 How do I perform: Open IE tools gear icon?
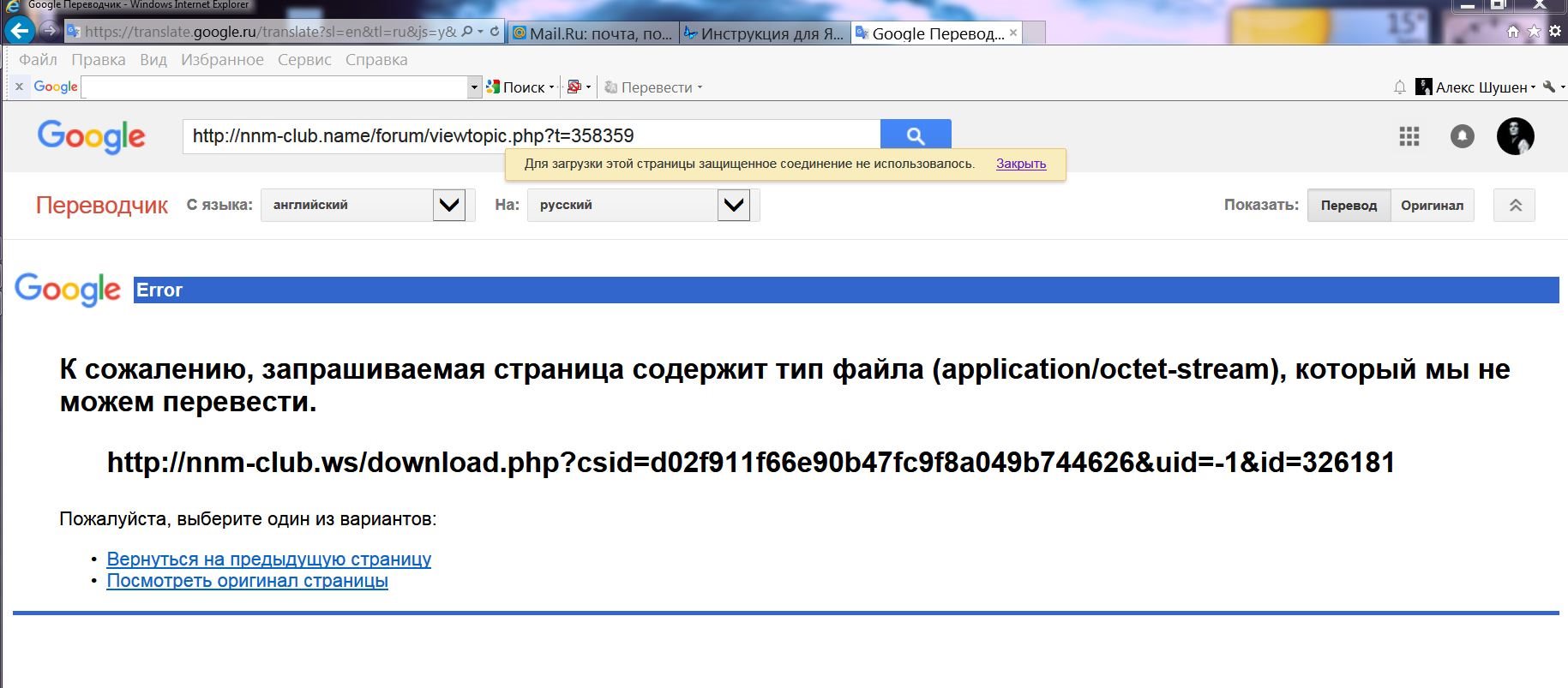point(1555,32)
